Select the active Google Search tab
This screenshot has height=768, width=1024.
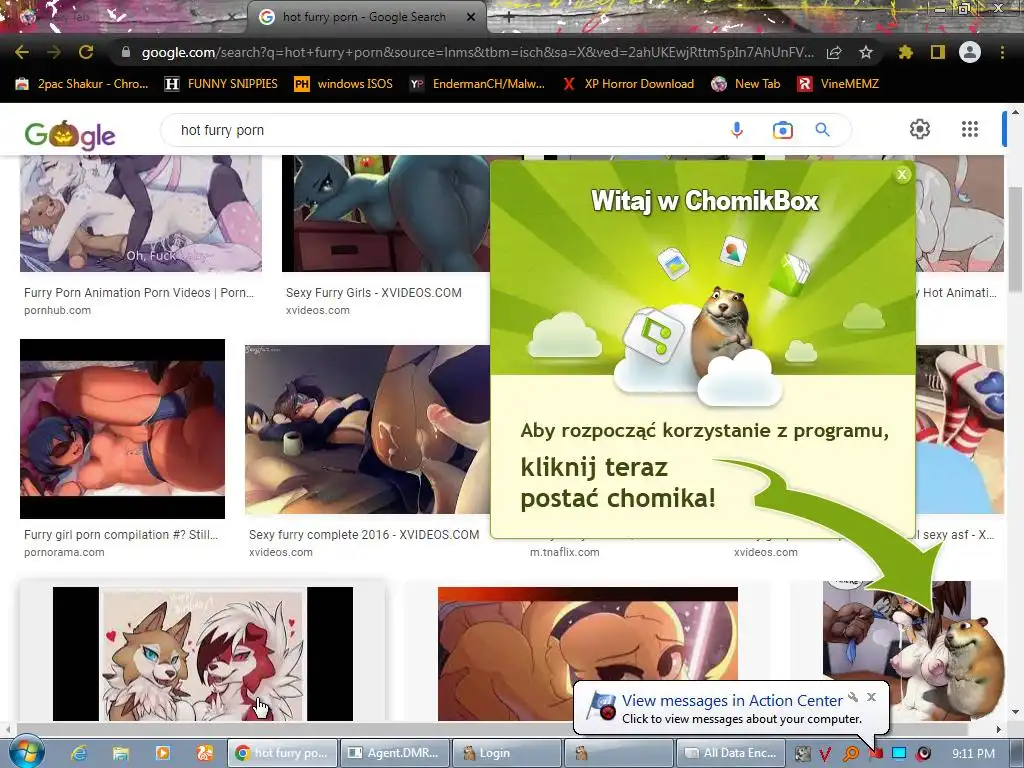click(x=364, y=18)
